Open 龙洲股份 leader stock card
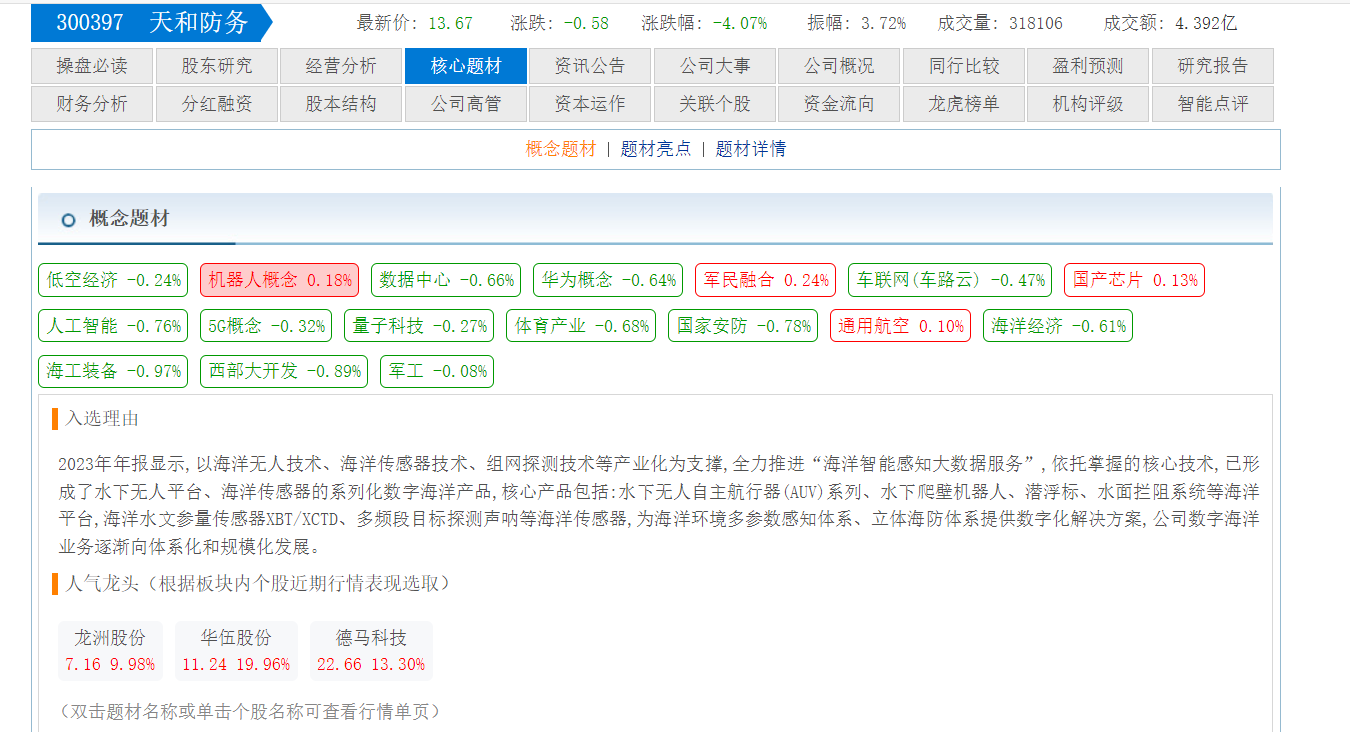This screenshot has width=1350, height=732. point(110,651)
